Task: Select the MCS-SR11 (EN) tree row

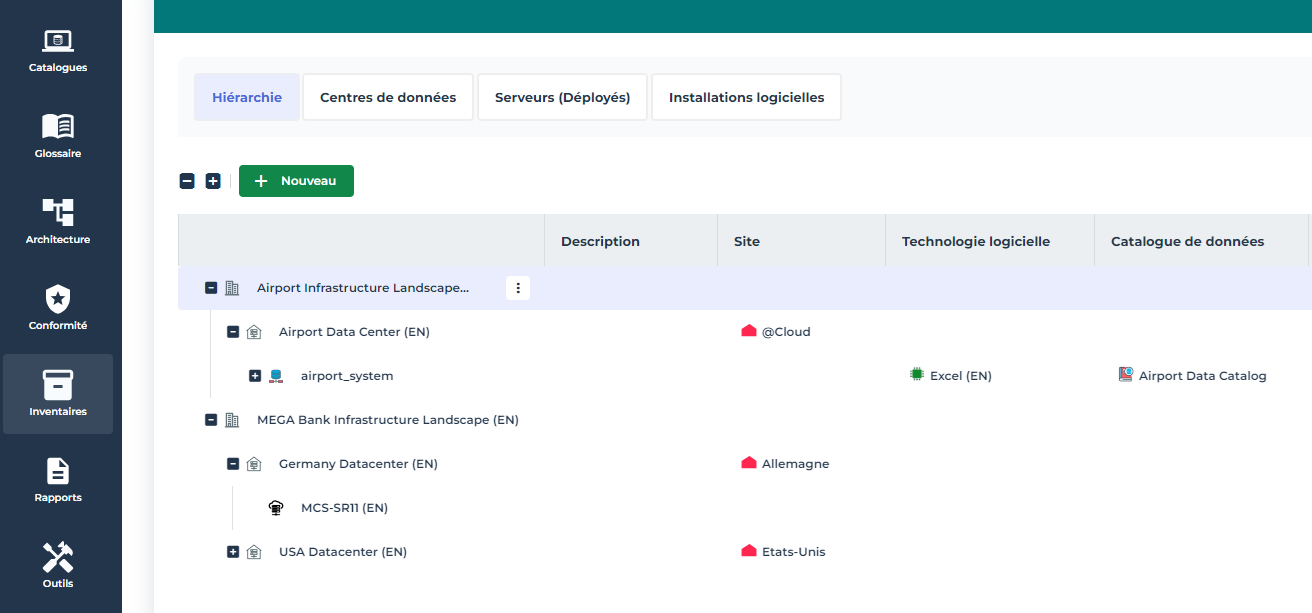Action: click(344, 508)
